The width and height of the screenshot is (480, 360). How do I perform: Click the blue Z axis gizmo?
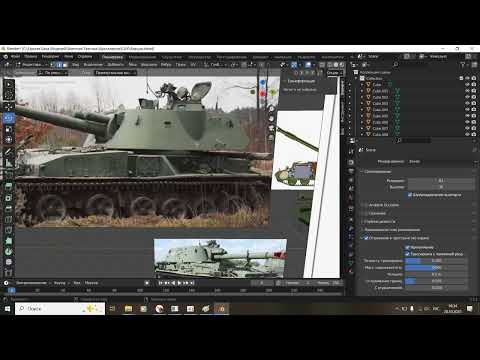(x=263, y=82)
